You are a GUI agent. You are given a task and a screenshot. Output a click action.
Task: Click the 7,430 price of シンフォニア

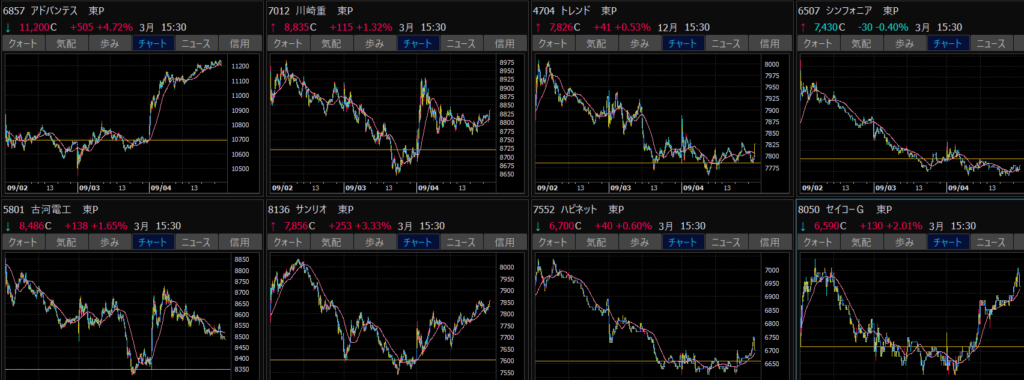tap(827, 27)
